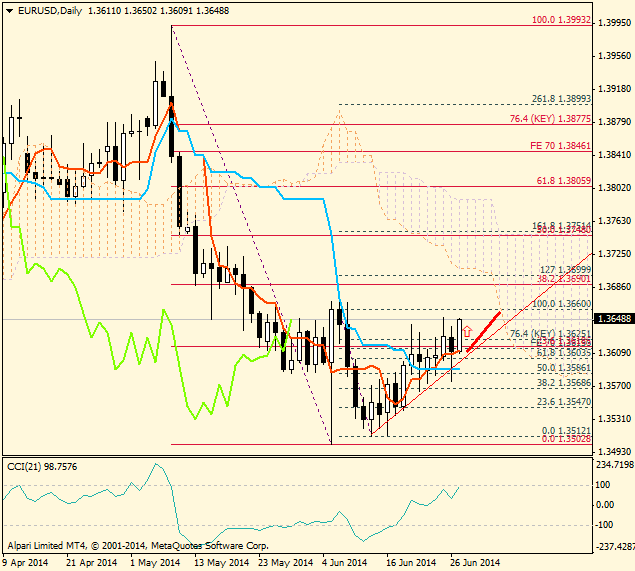Click the 76.4 (KEY) 1.36251 label
The height and width of the screenshot is (571, 635).
click(550, 334)
